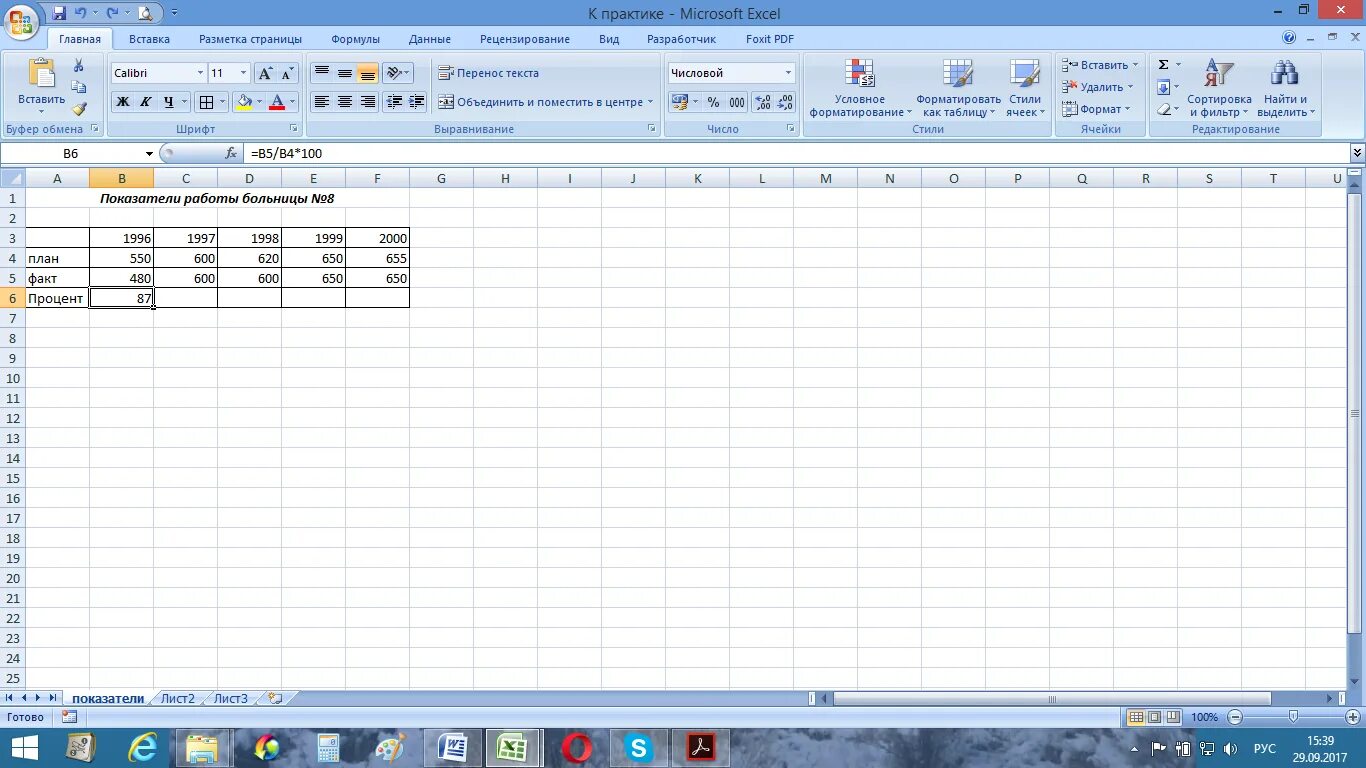1366x768 pixels.
Task: Decrease font size with the small A icon
Action: click(288, 73)
